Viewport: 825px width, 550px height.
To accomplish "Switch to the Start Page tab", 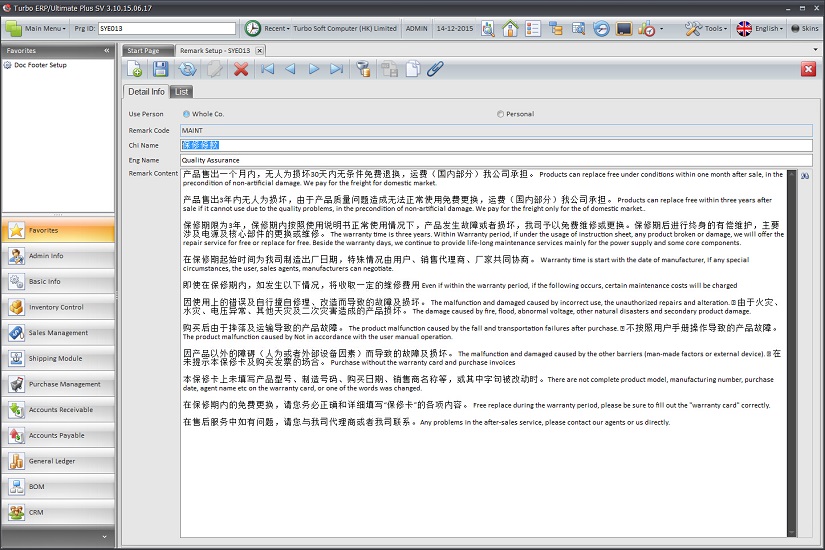I will click(143, 50).
